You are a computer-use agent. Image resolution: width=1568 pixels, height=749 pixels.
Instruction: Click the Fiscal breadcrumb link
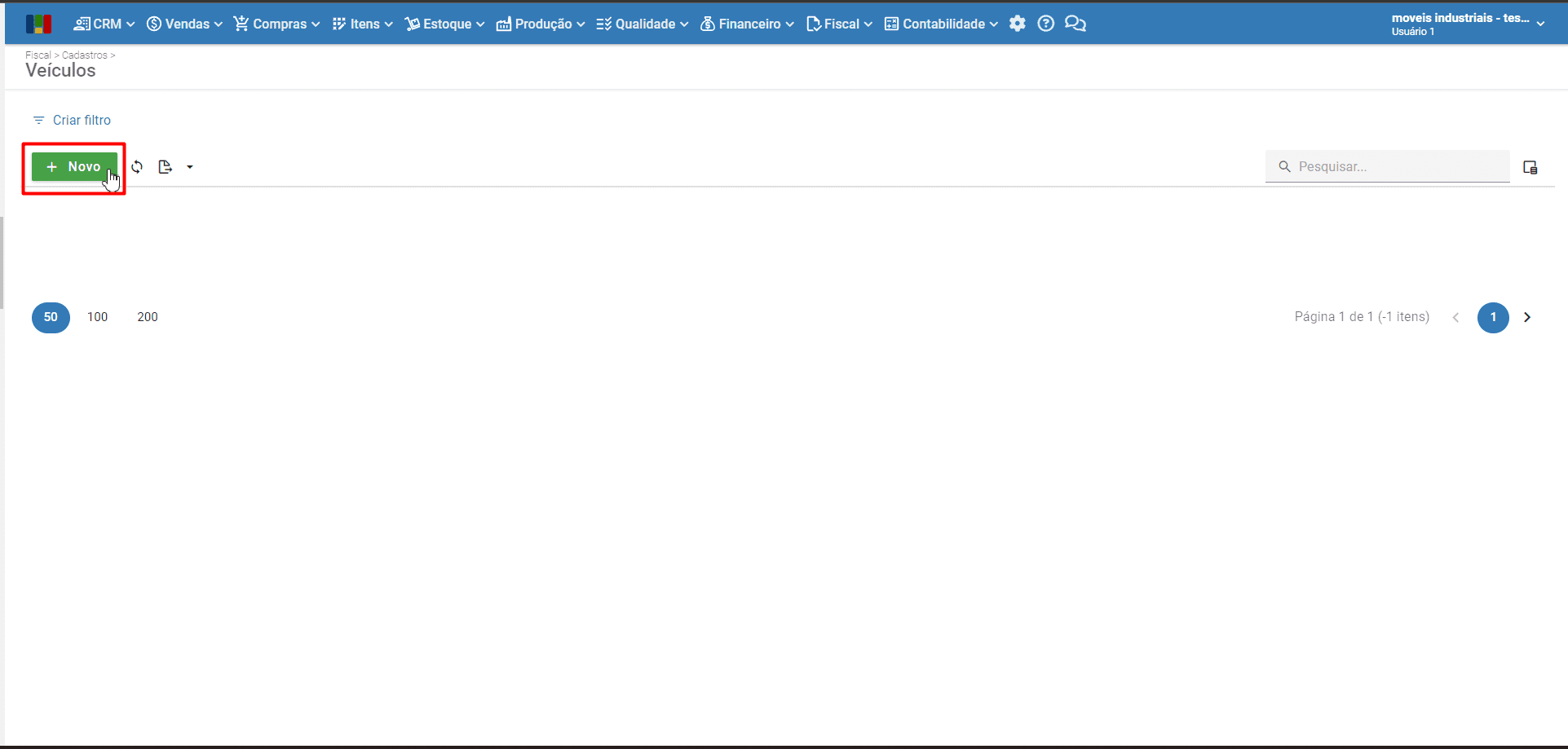click(x=38, y=55)
